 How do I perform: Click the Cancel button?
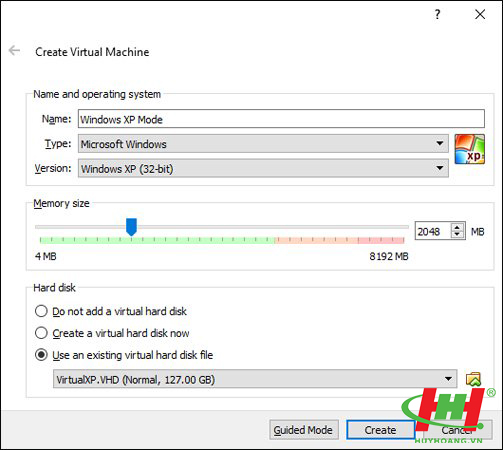pos(457,430)
